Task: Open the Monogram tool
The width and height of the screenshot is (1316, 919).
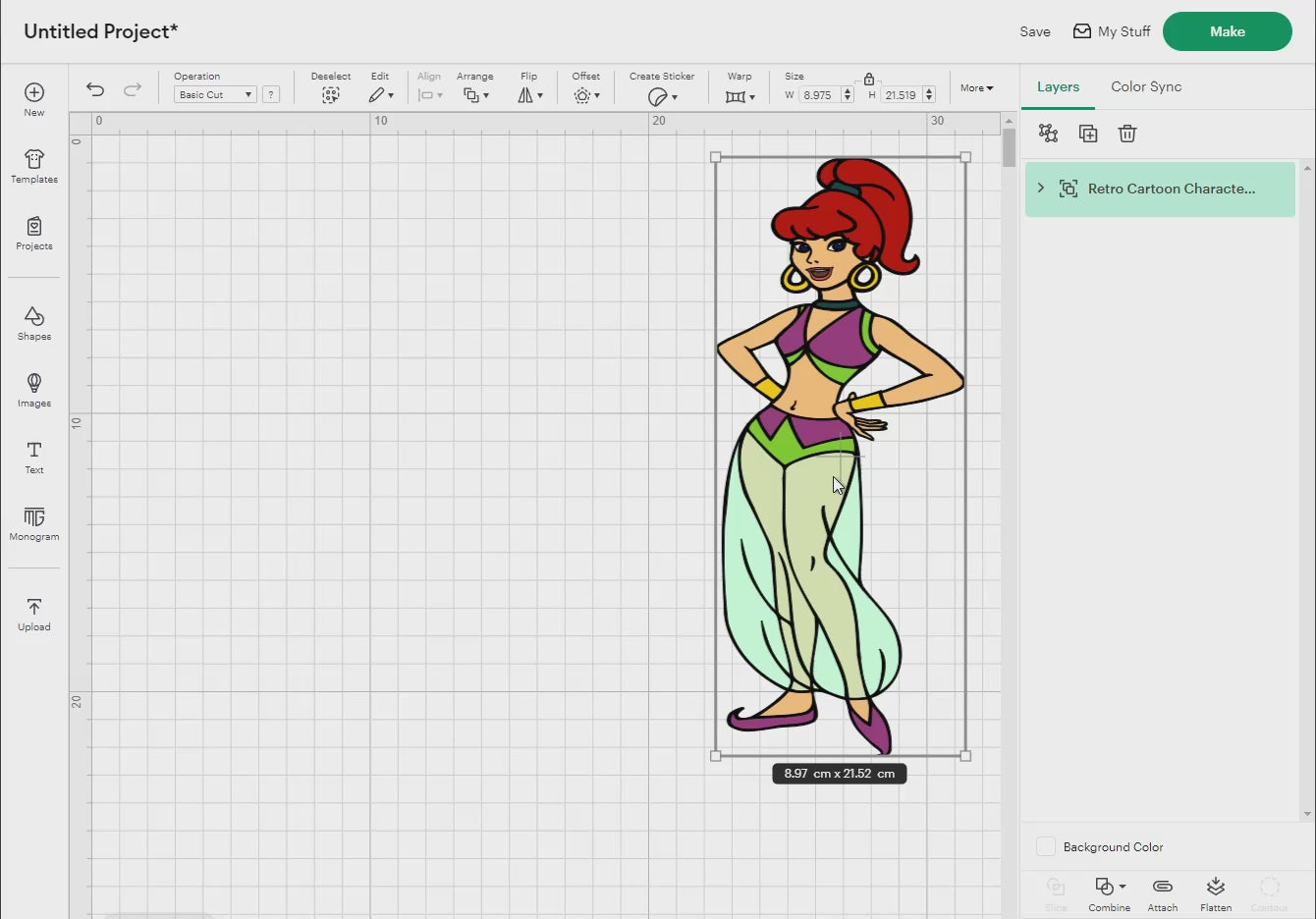Action: click(34, 523)
